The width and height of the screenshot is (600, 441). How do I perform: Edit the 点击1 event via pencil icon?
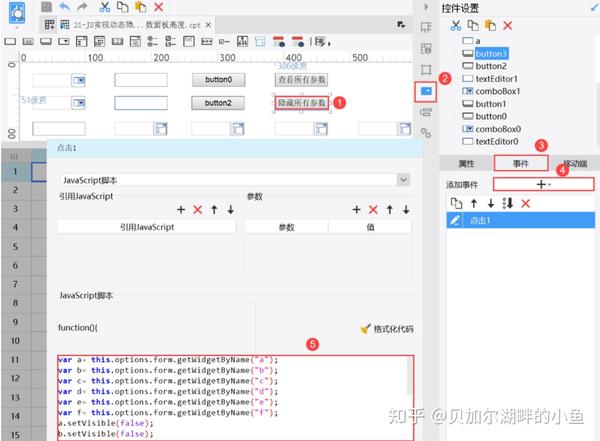click(x=455, y=220)
